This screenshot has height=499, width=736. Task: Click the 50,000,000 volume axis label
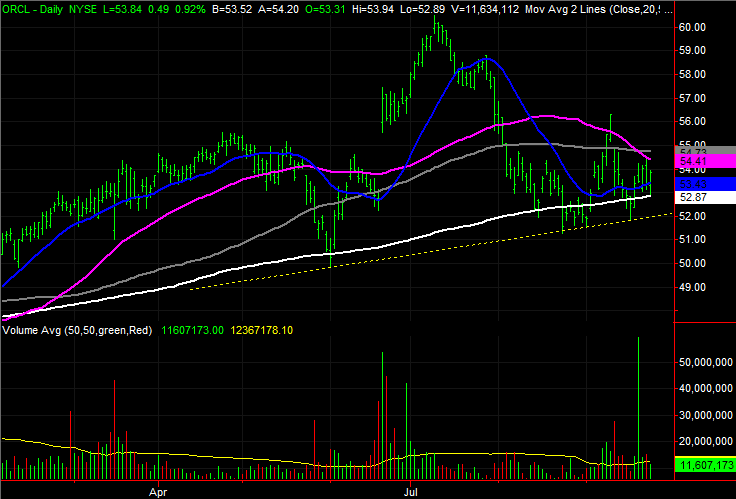(x=705, y=362)
